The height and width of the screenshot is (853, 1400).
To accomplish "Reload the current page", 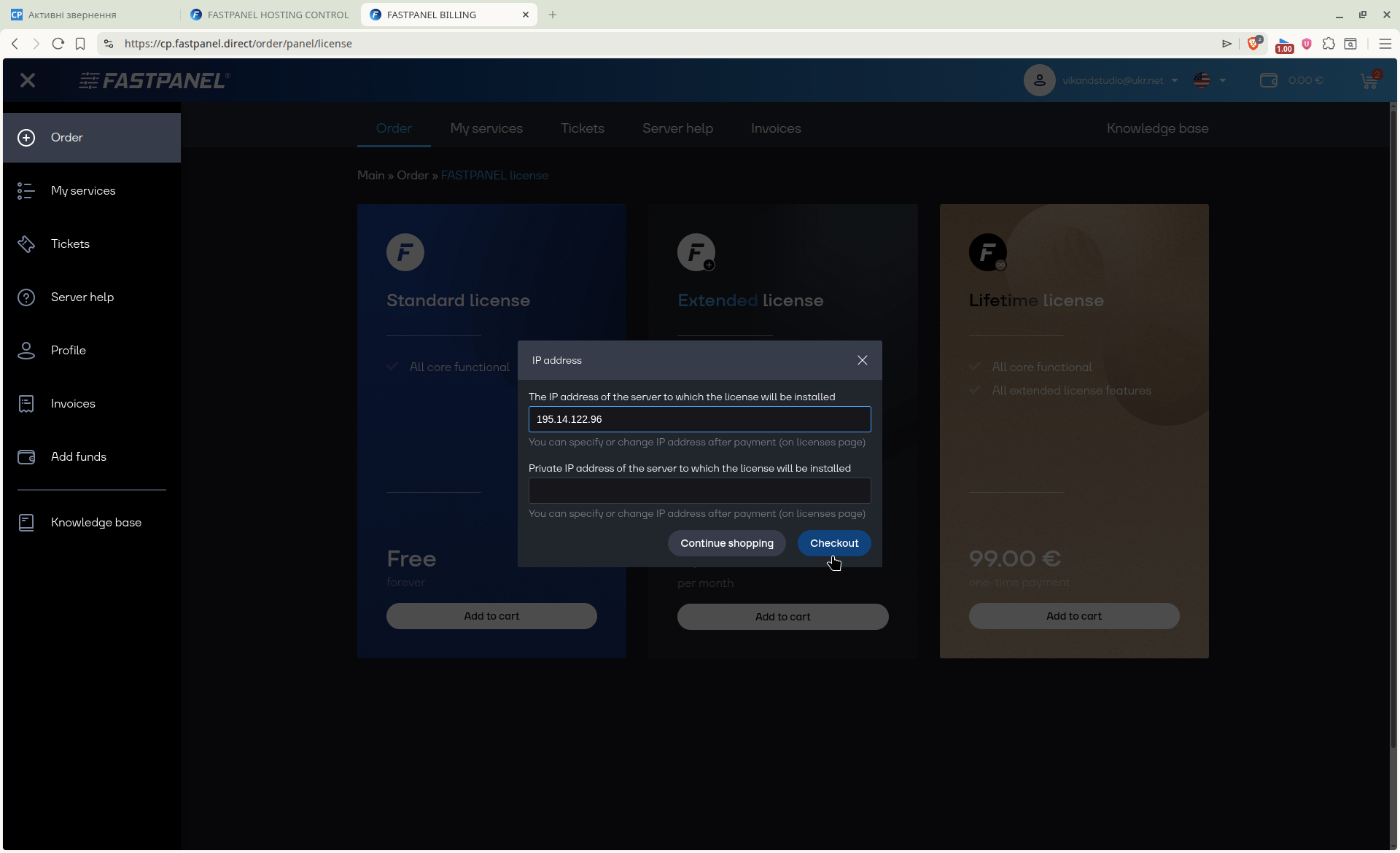I will 58,44.
